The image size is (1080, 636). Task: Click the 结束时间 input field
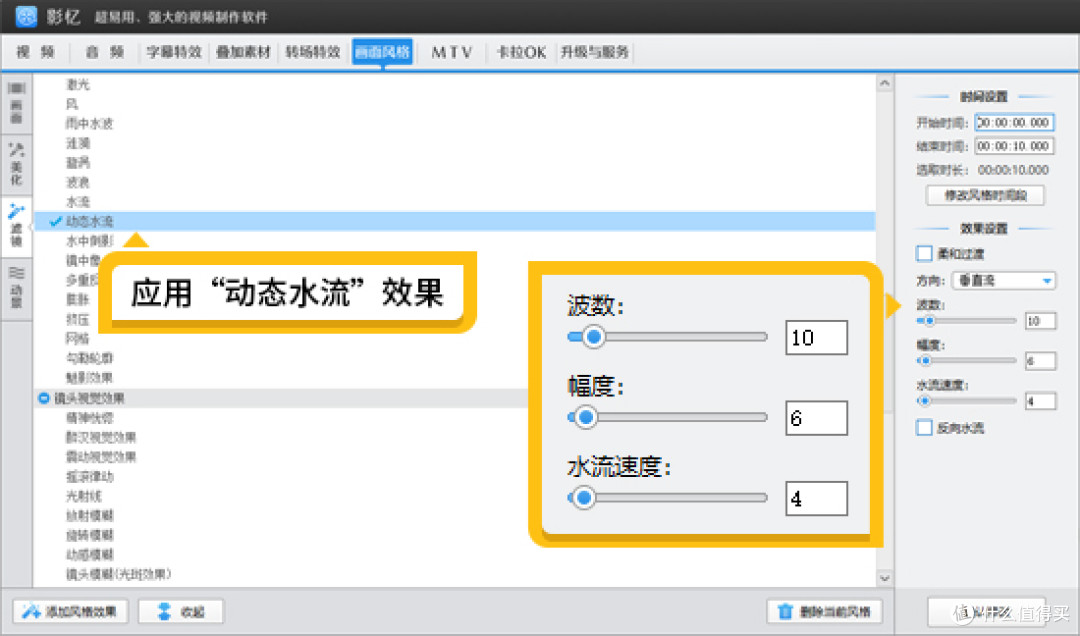point(1014,146)
